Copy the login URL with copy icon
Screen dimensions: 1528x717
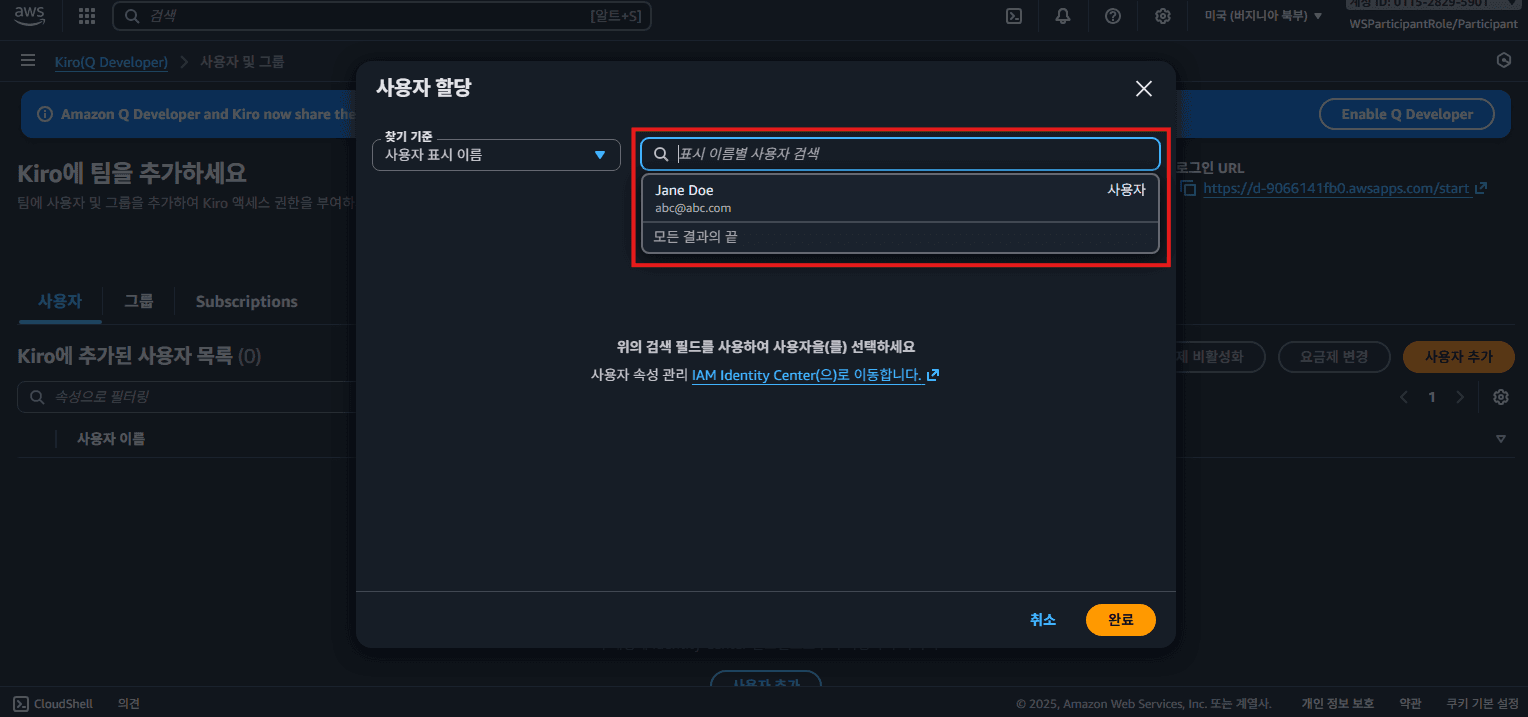click(1188, 188)
